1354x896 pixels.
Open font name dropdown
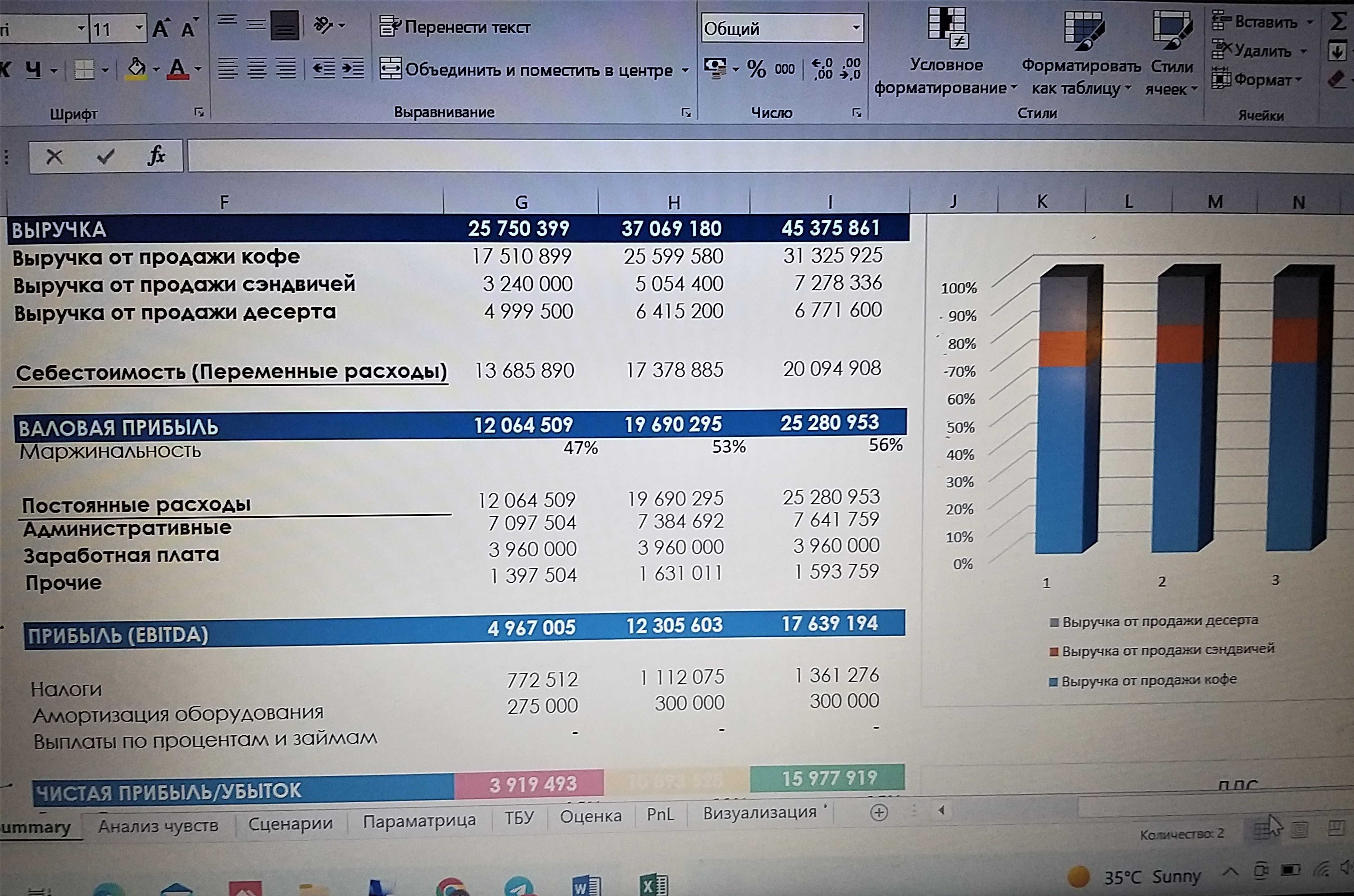click(x=81, y=28)
